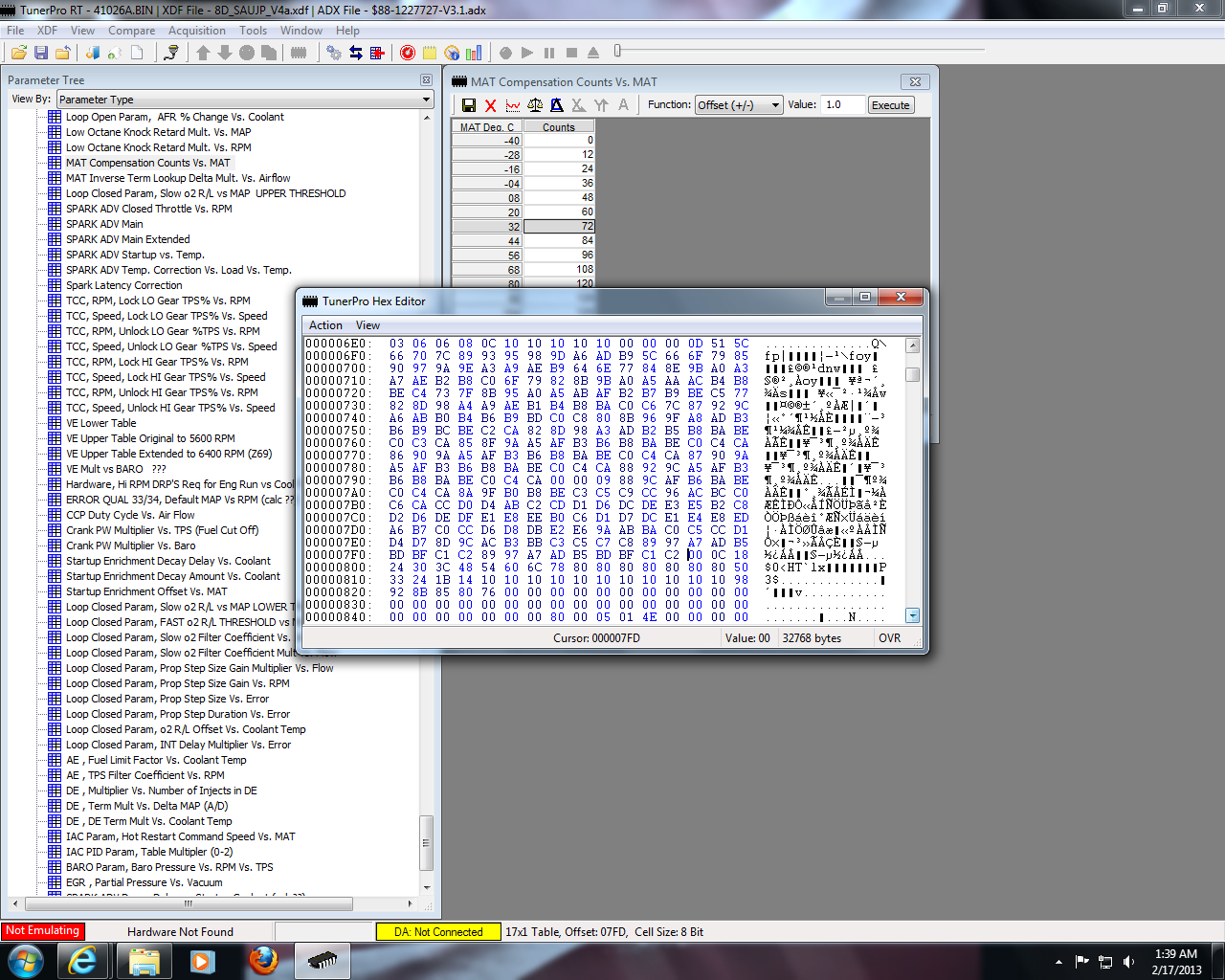Select Spark Latency Correction tree item
Screen dimensions: 1225x980
pyautogui.click(x=123, y=285)
